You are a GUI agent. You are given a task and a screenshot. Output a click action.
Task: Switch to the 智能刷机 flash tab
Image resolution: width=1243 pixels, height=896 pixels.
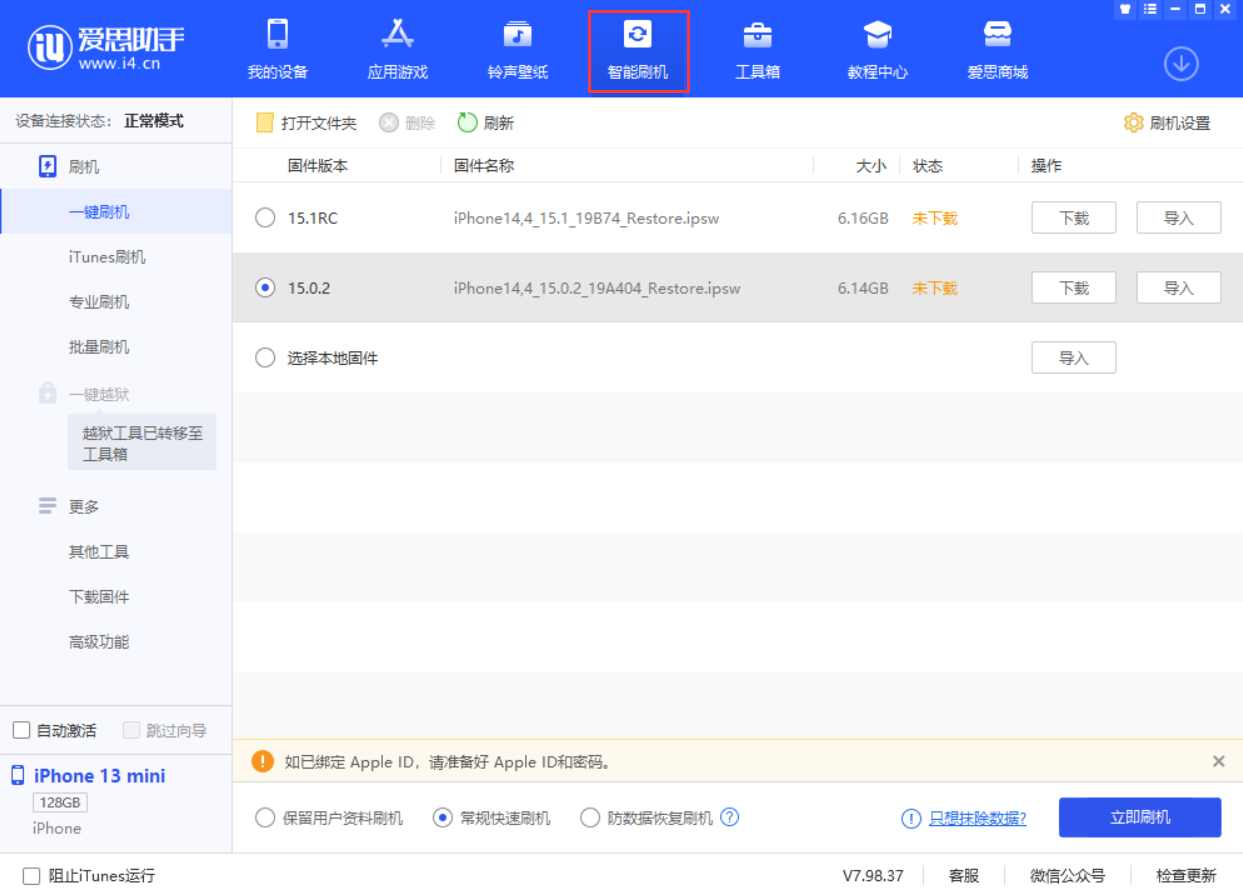pyautogui.click(x=638, y=50)
